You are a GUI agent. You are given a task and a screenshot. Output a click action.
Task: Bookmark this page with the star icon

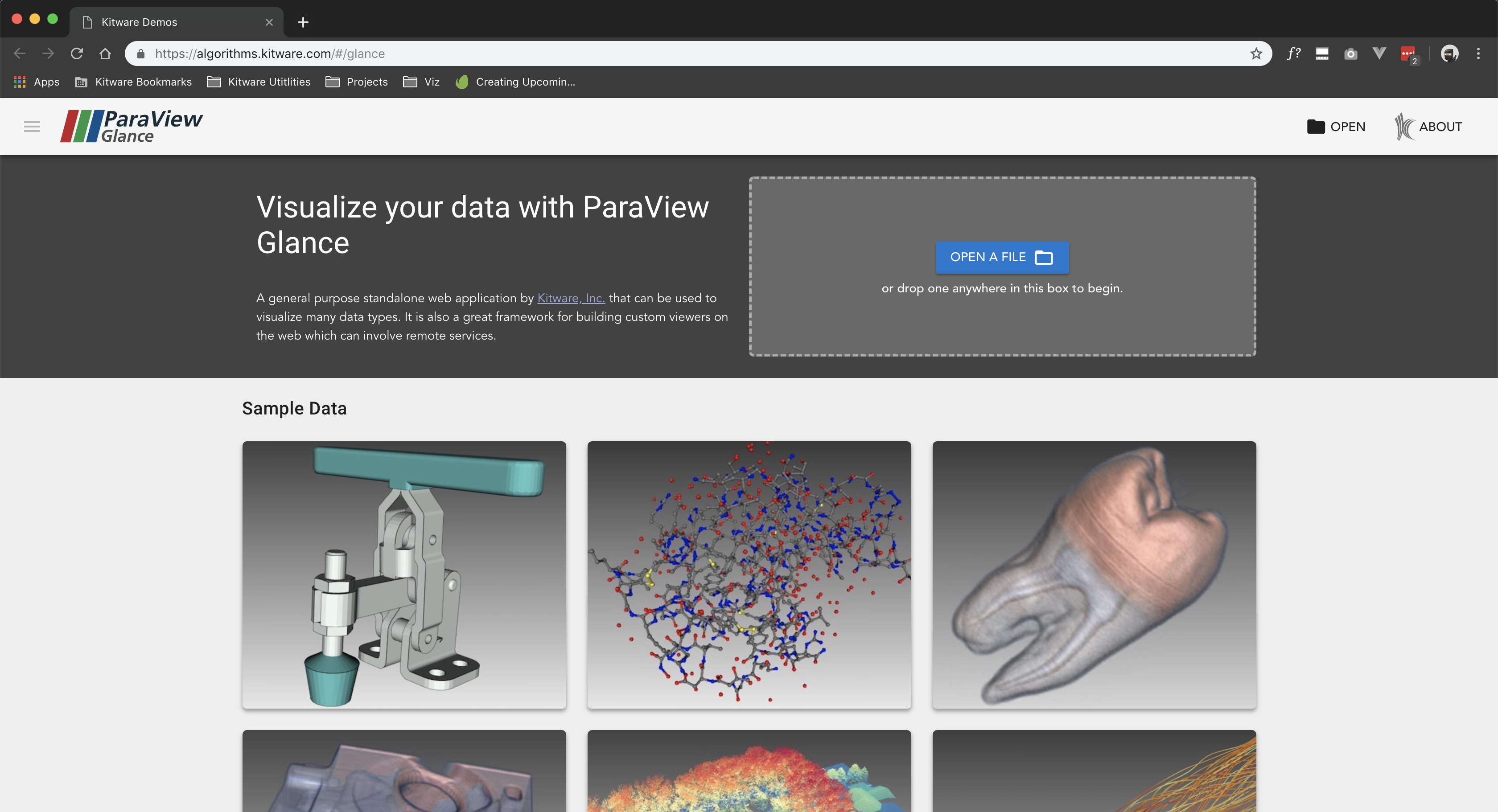[1256, 53]
